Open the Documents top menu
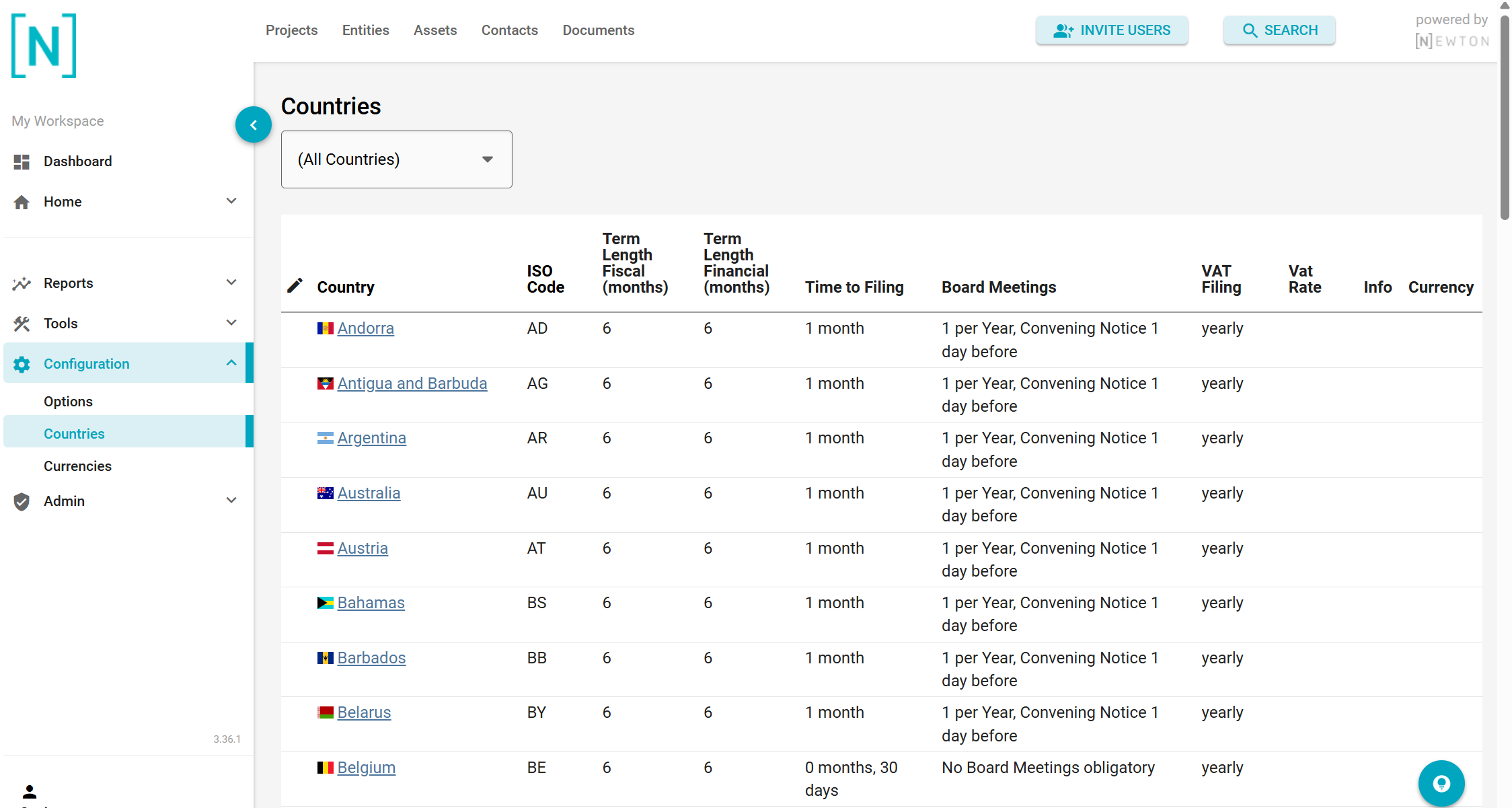 point(599,30)
